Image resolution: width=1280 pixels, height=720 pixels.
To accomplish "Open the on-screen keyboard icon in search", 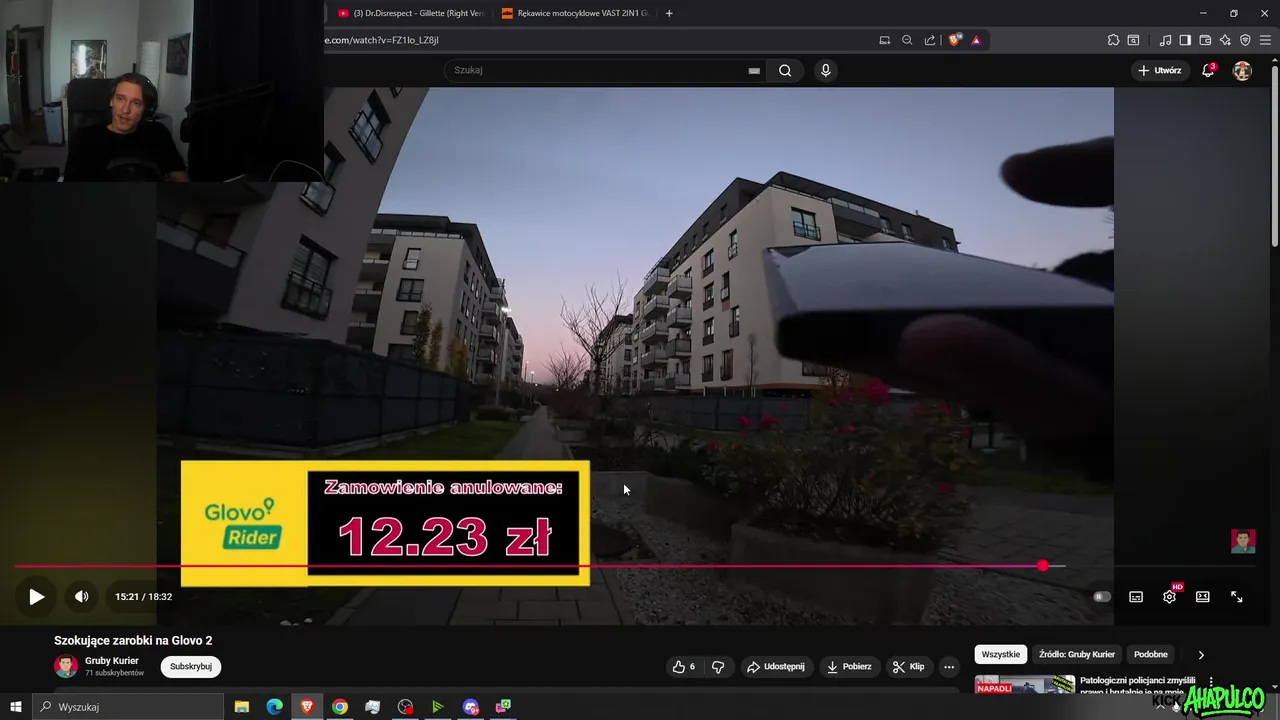I will [x=754, y=71].
